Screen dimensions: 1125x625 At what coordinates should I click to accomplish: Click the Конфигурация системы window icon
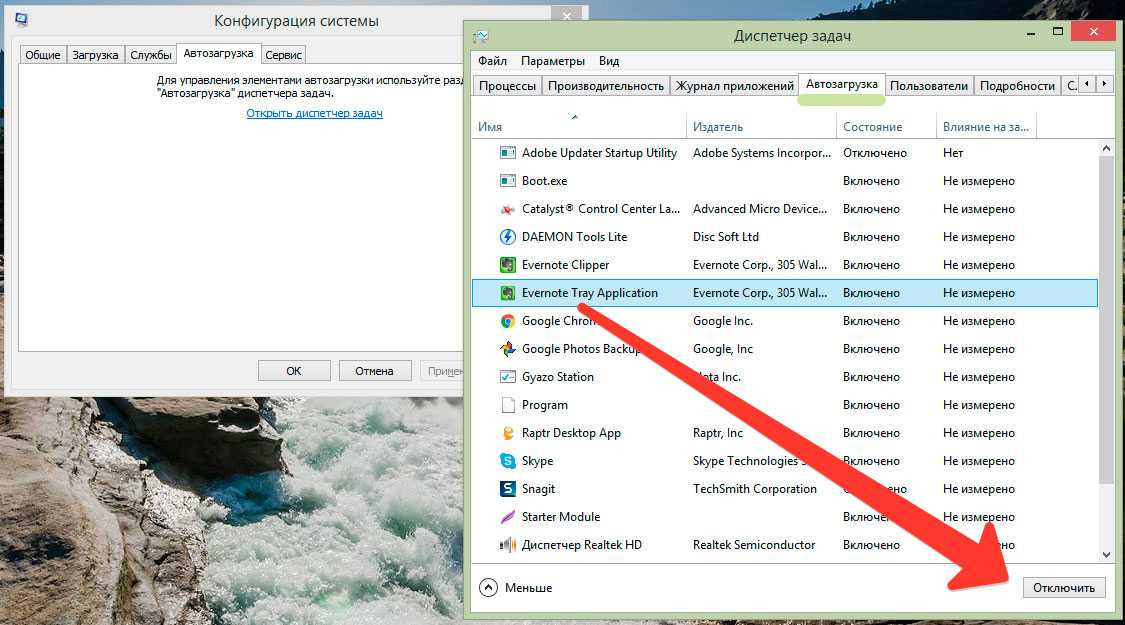coord(21,19)
